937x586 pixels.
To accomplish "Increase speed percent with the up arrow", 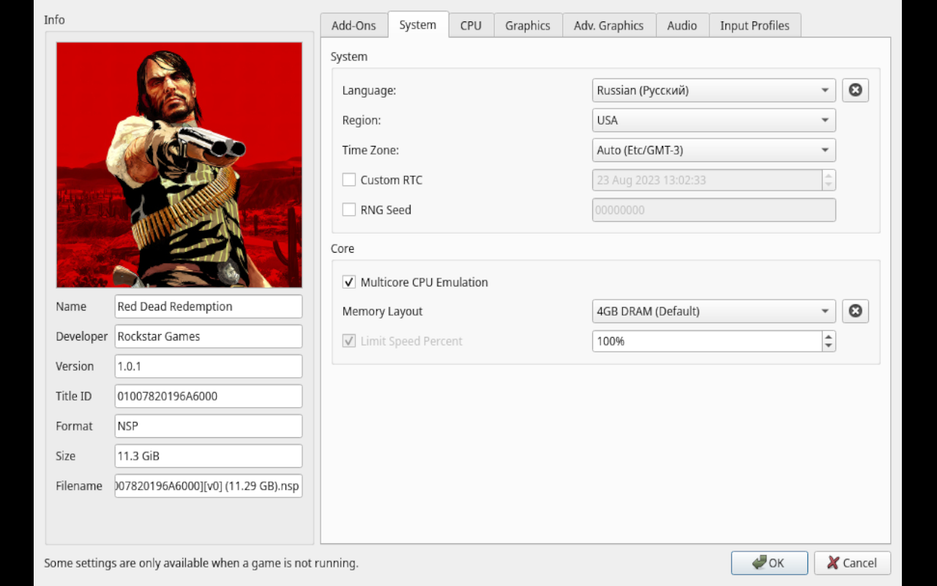I will click(828, 336).
